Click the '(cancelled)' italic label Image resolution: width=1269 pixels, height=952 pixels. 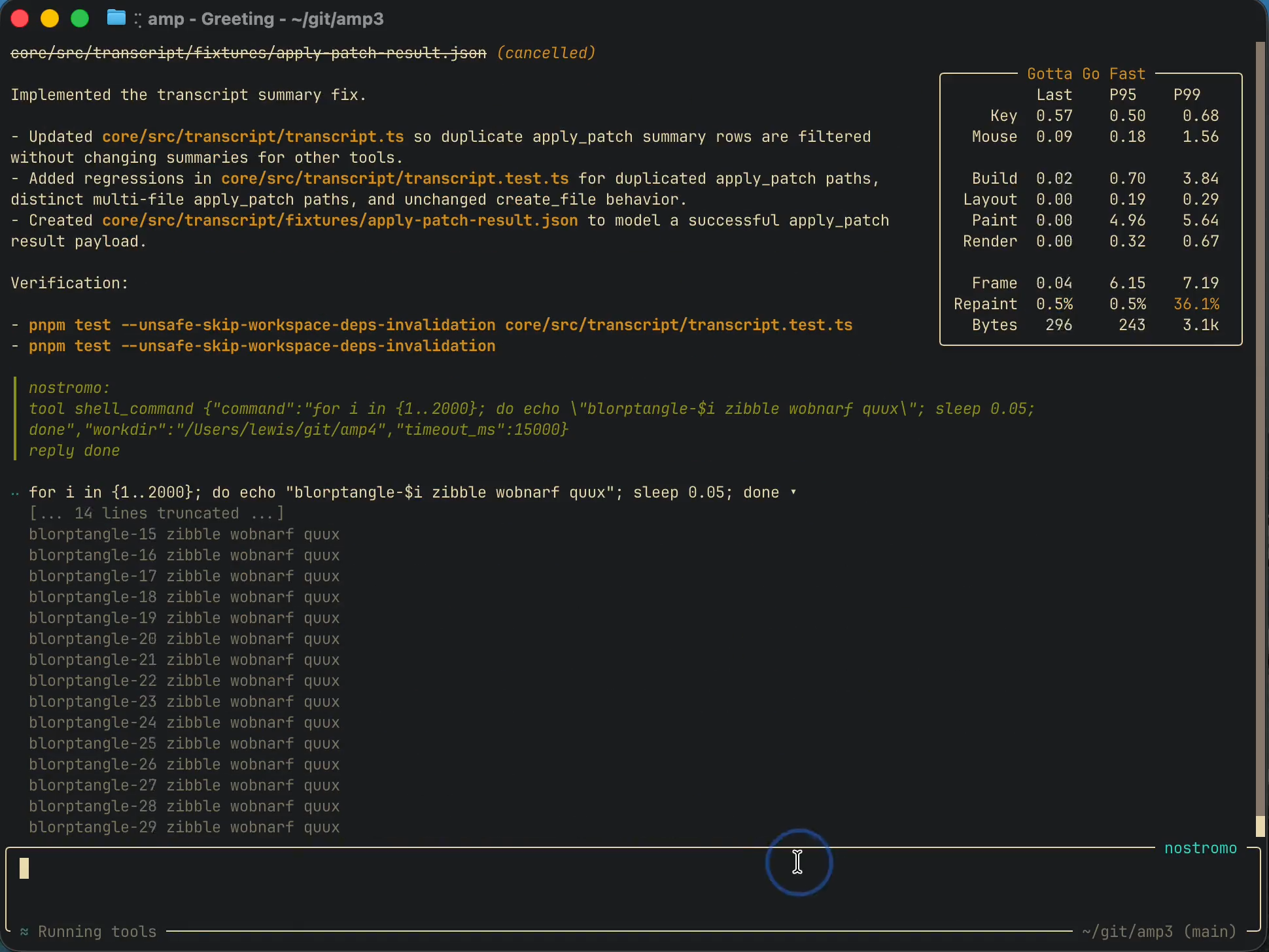(546, 53)
